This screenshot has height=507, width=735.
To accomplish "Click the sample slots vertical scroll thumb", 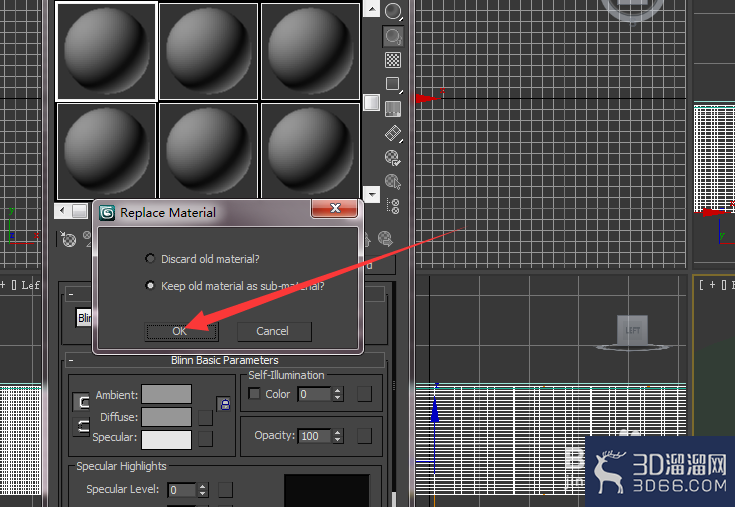I will pyautogui.click(x=372, y=103).
